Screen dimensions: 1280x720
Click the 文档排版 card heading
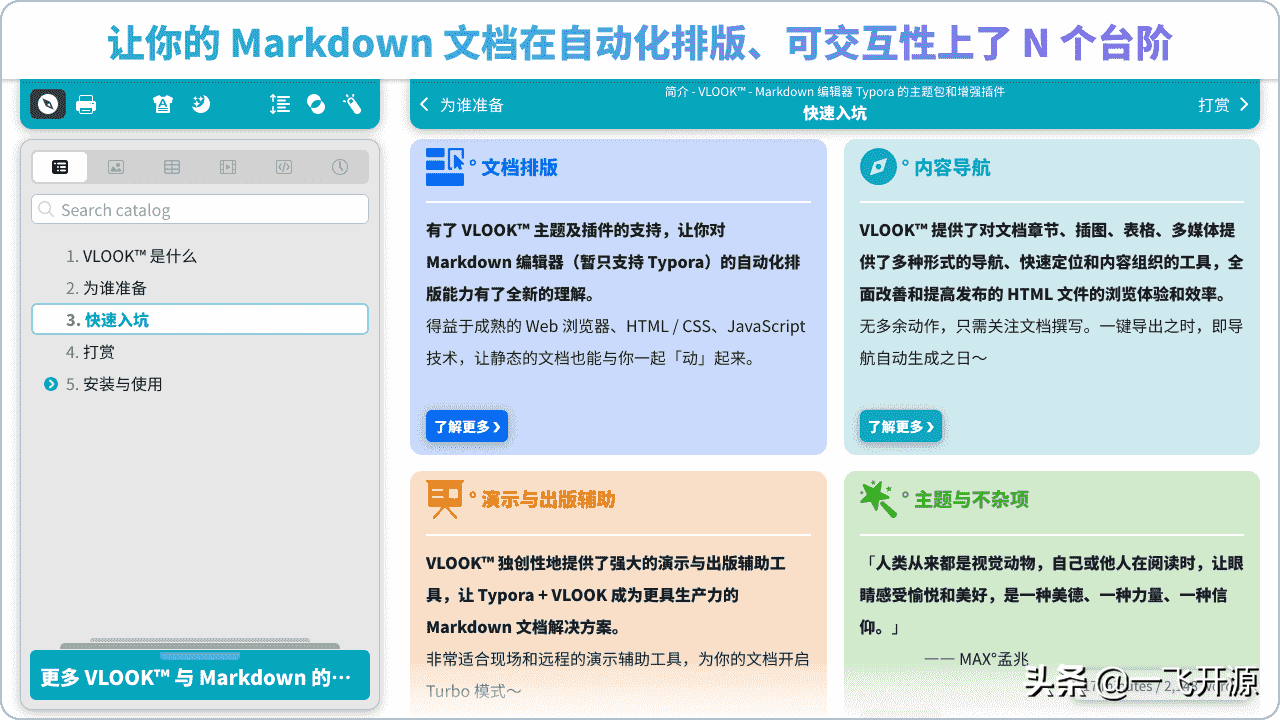pyautogui.click(x=520, y=167)
